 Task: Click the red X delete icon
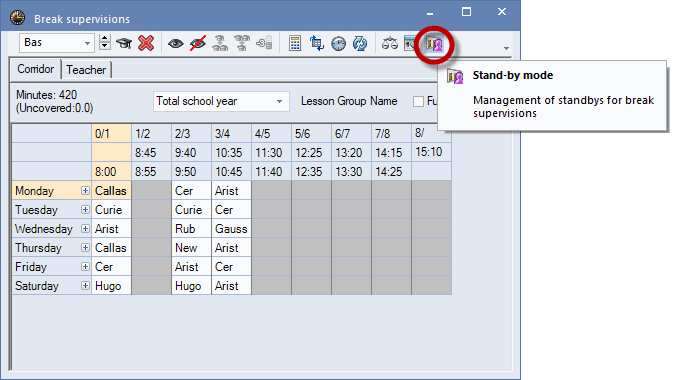pyautogui.click(x=146, y=43)
